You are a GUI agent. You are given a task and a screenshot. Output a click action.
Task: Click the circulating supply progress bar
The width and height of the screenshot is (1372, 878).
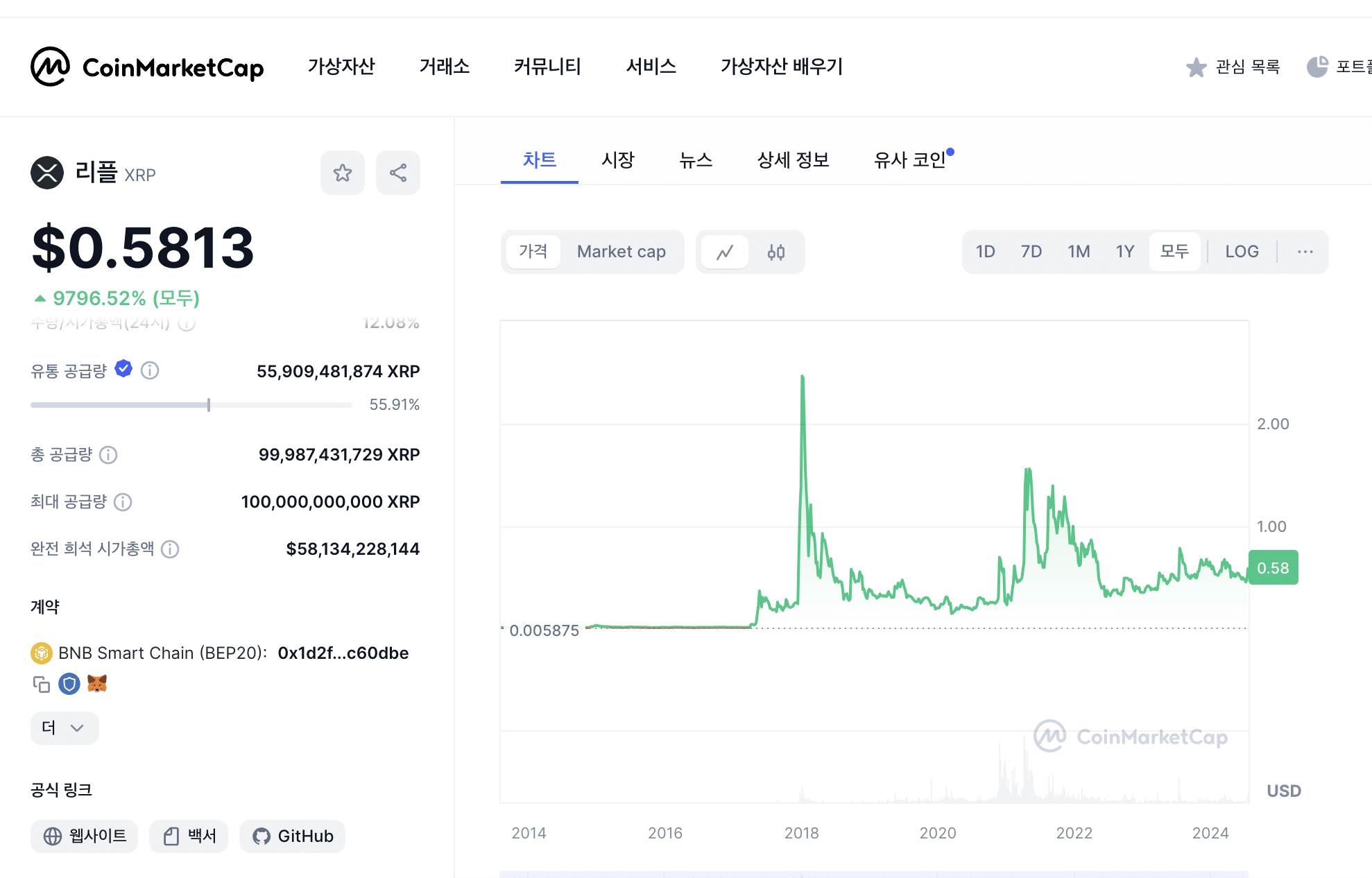pyautogui.click(x=191, y=404)
